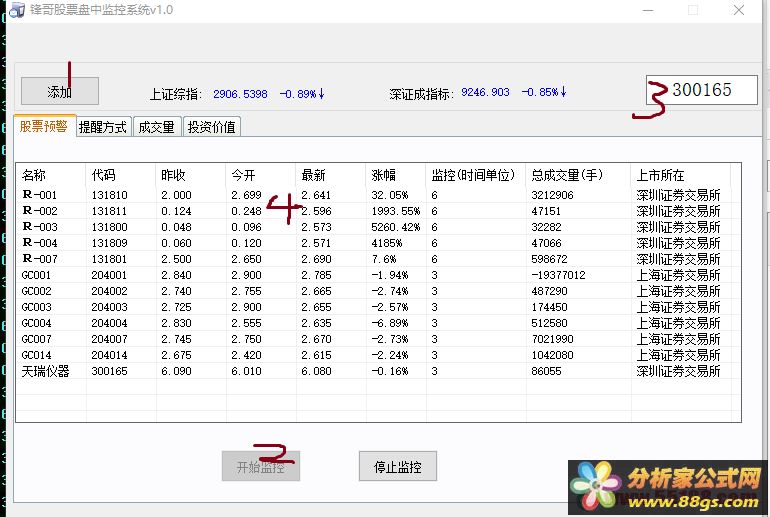Click code cell 131800
The height and width of the screenshot is (517, 770).
pos(110,227)
